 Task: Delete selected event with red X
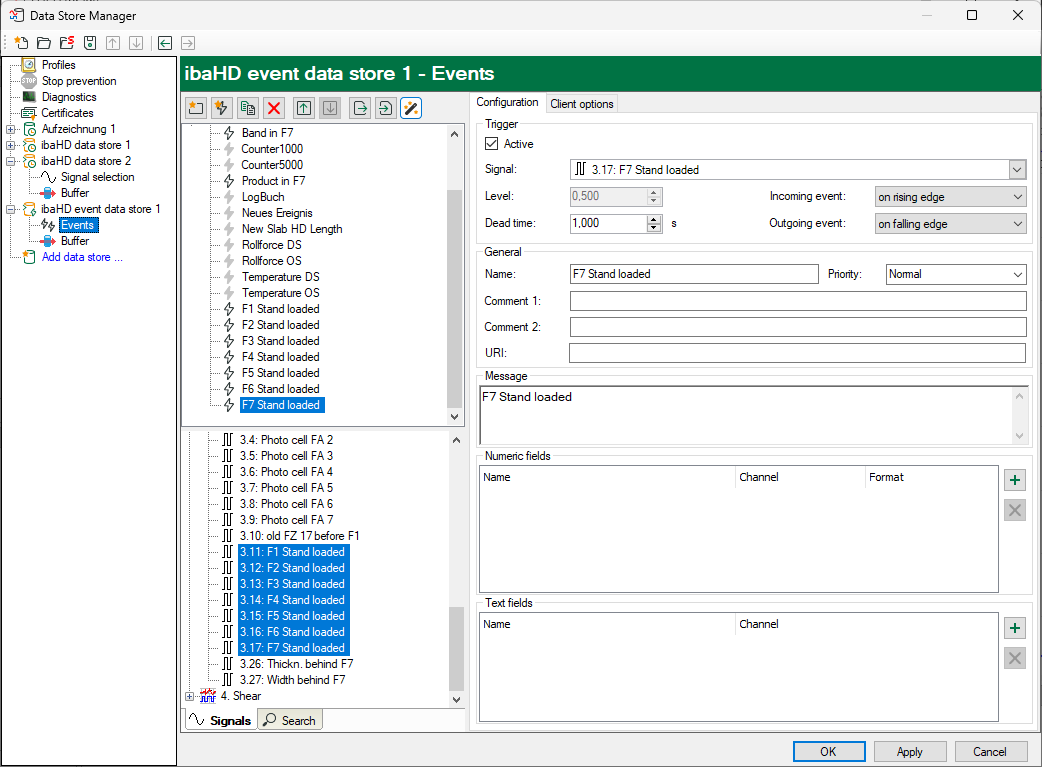(274, 108)
